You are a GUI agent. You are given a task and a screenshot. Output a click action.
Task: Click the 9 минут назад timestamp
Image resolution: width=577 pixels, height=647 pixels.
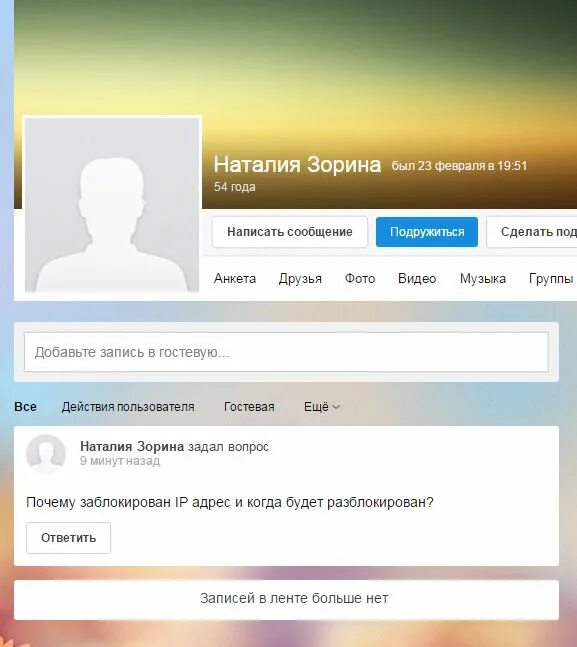(x=120, y=461)
